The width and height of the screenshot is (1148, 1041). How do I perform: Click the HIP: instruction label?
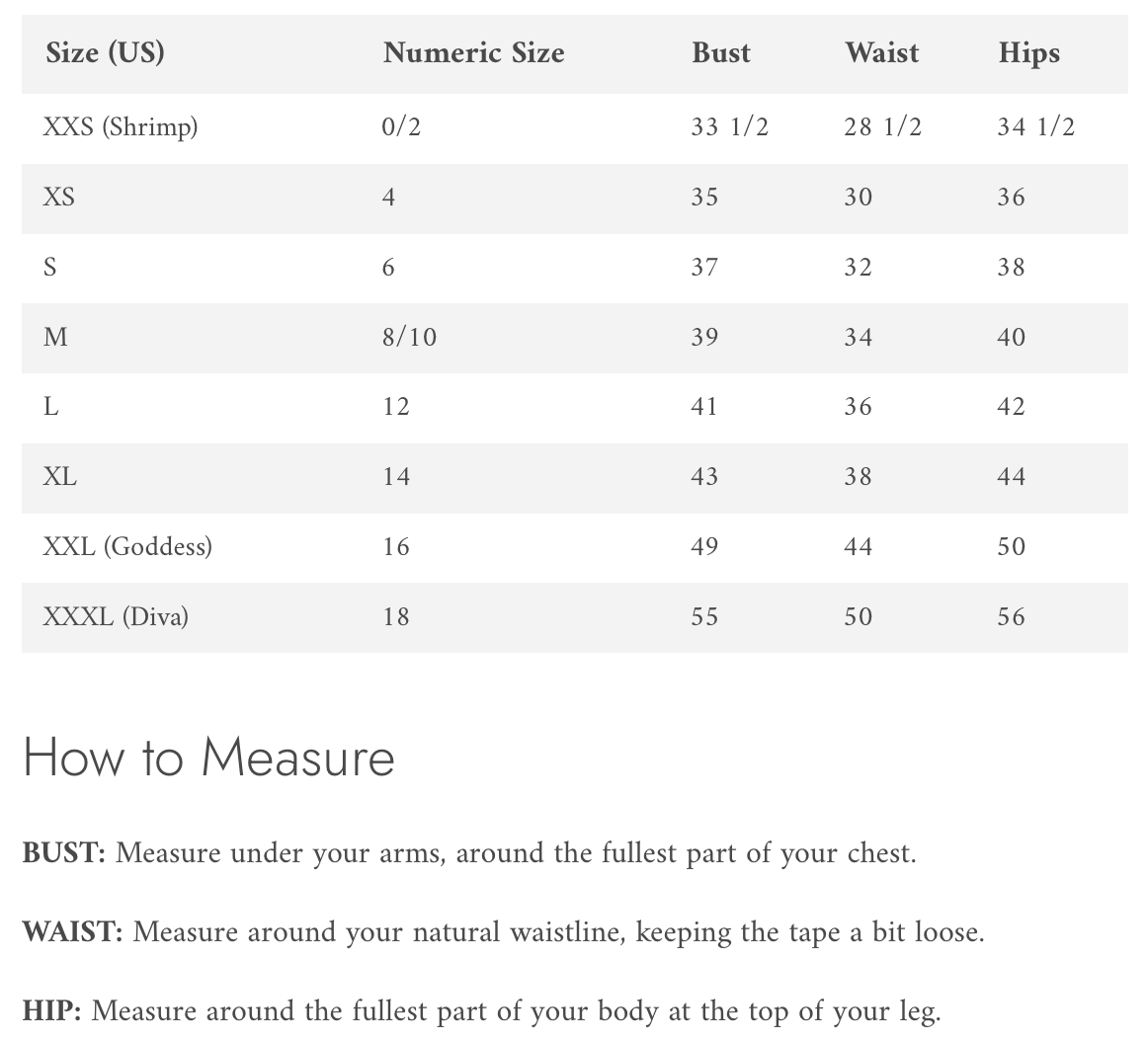point(51,1011)
